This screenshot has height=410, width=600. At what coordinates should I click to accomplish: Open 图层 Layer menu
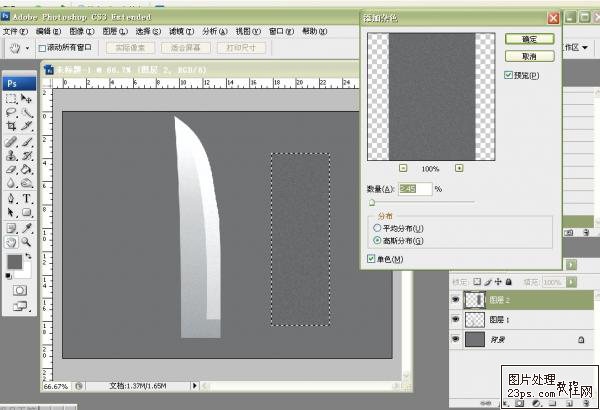click(x=115, y=31)
